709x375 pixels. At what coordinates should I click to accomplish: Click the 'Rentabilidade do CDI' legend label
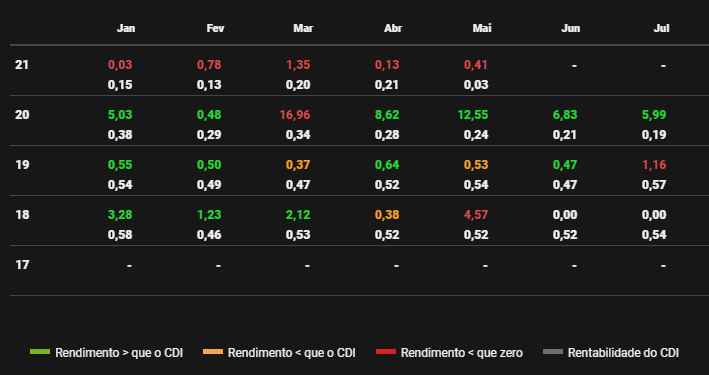[623, 353]
